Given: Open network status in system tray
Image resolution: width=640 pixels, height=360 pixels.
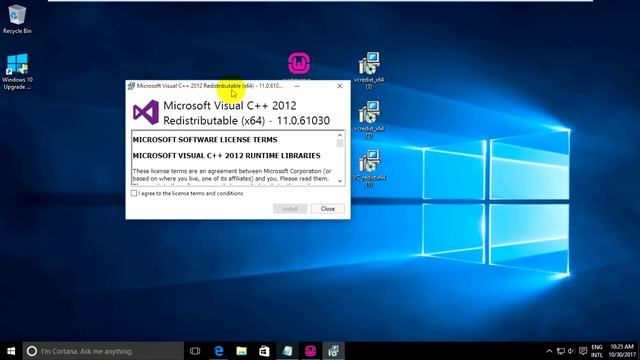Looking at the screenshot, I should (561, 351).
